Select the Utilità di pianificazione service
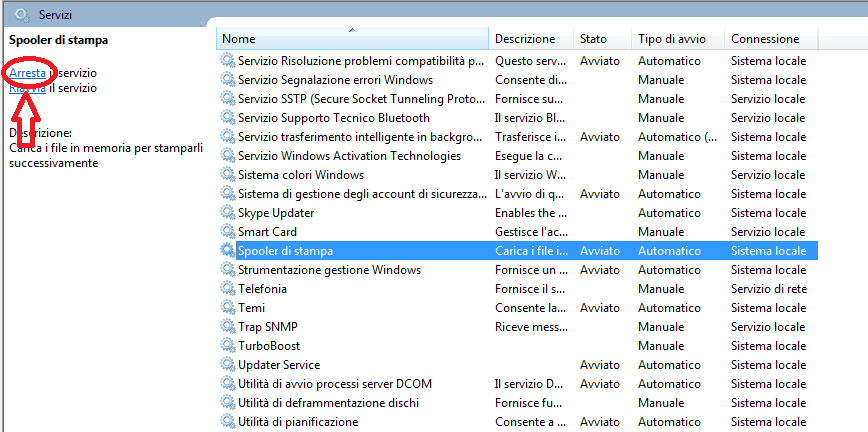The width and height of the screenshot is (868, 432). pyautogui.click(x=518, y=421)
